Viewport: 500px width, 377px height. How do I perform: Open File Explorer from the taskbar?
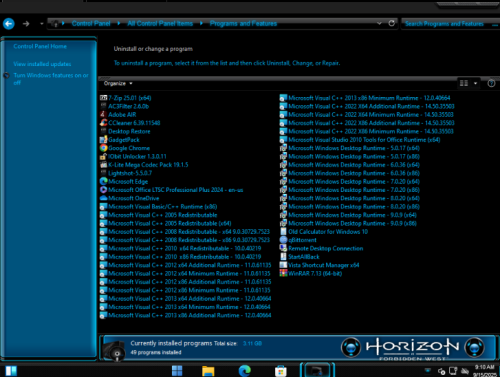tap(208, 370)
